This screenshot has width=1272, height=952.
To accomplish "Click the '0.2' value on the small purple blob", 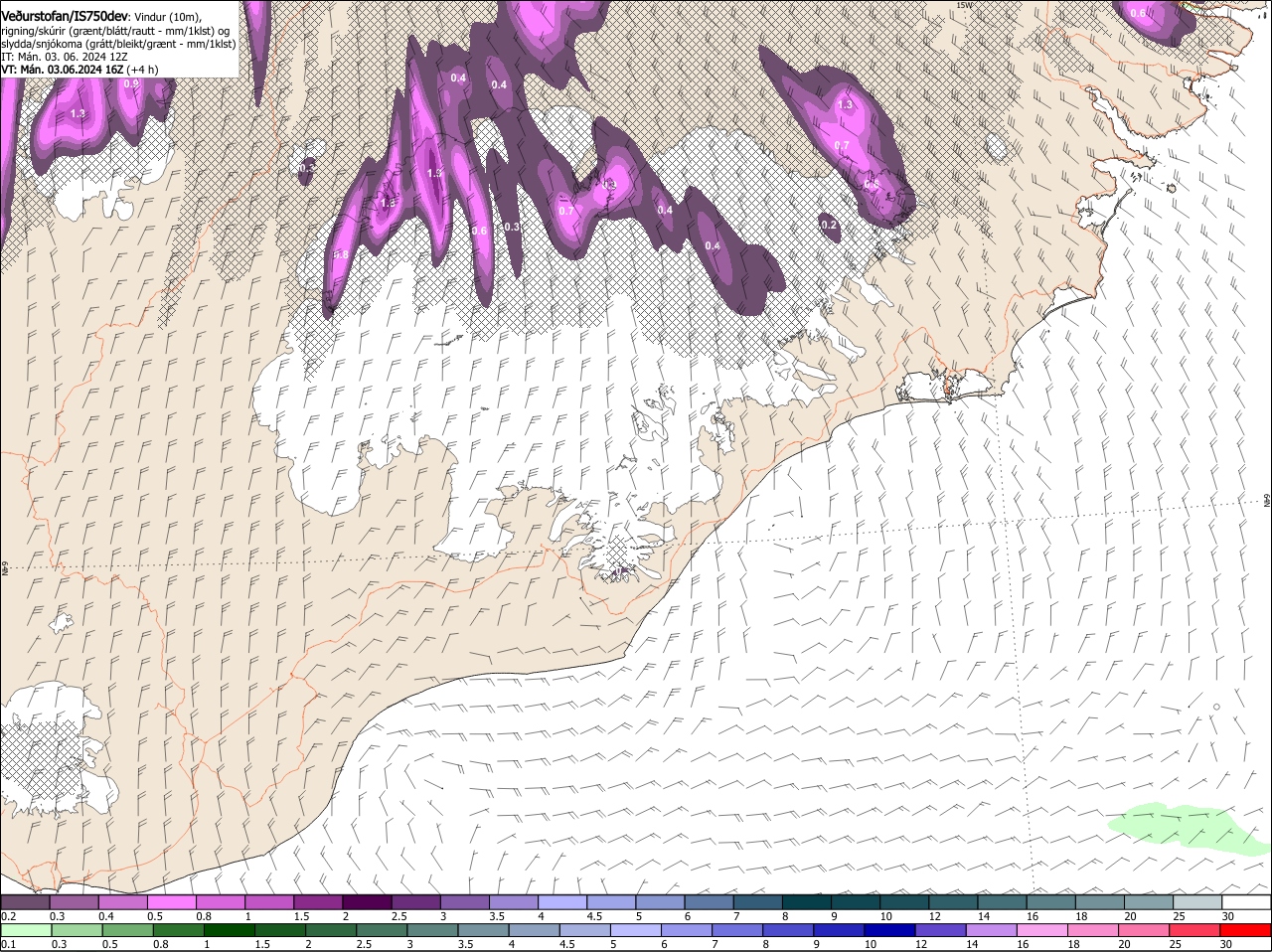I will (x=830, y=226).
